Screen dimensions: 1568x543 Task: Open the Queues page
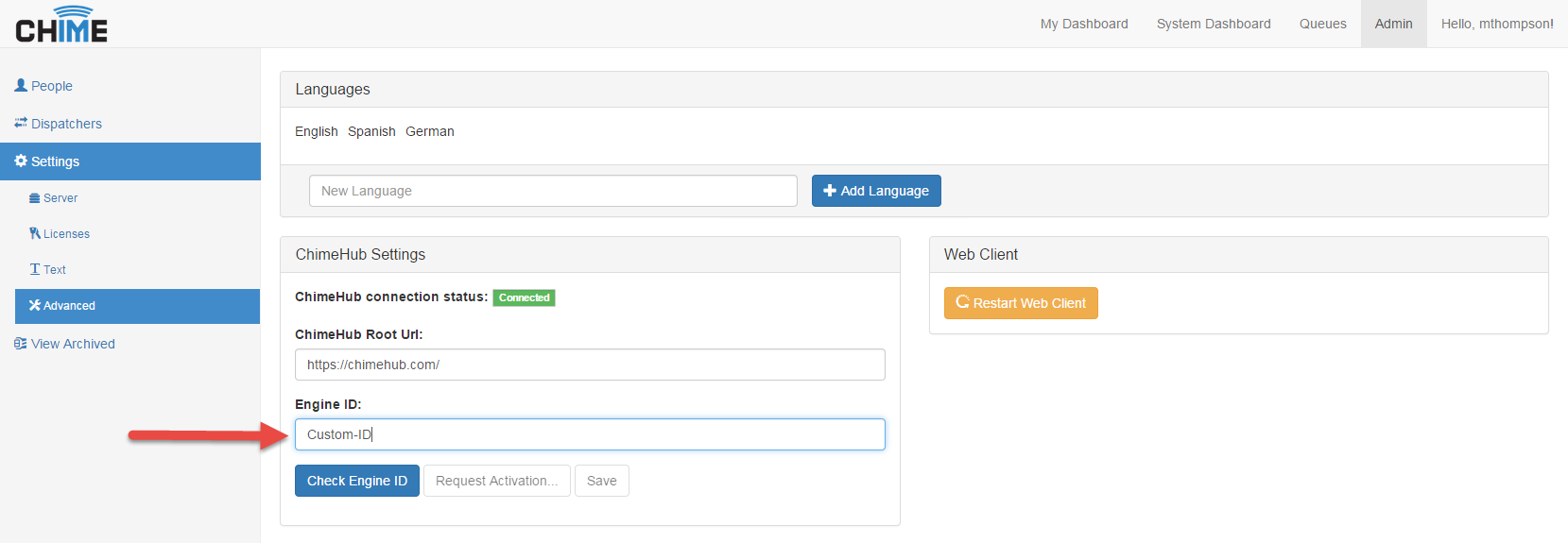[x=1322, y=24]
